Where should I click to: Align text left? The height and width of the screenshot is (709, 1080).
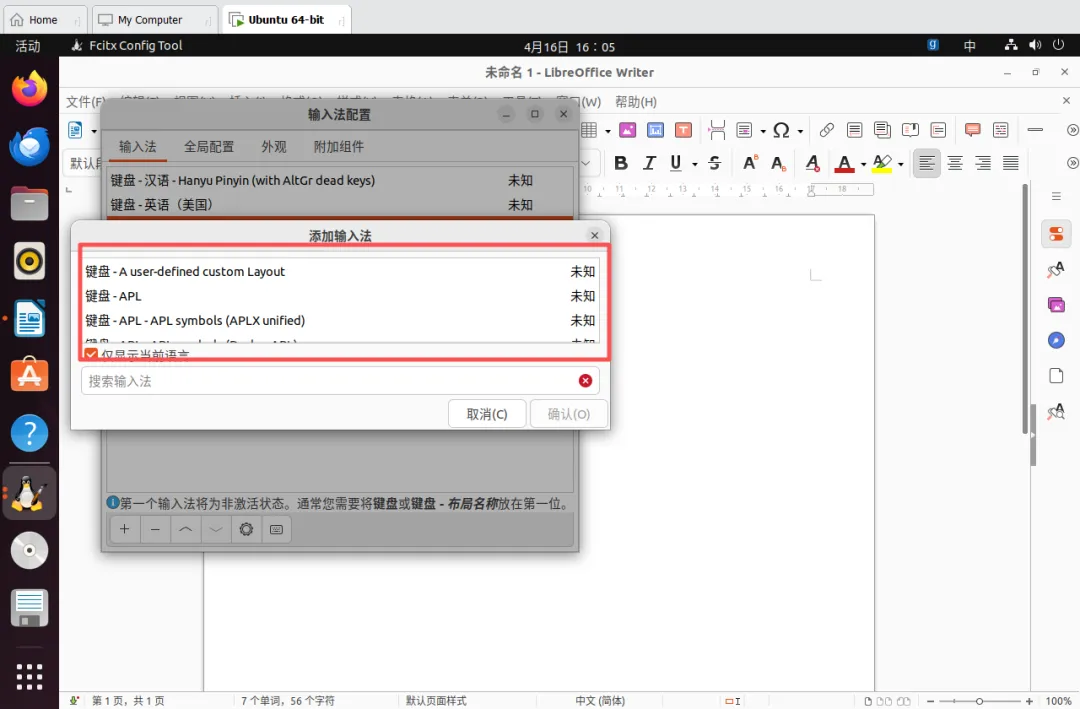(926, 163)
